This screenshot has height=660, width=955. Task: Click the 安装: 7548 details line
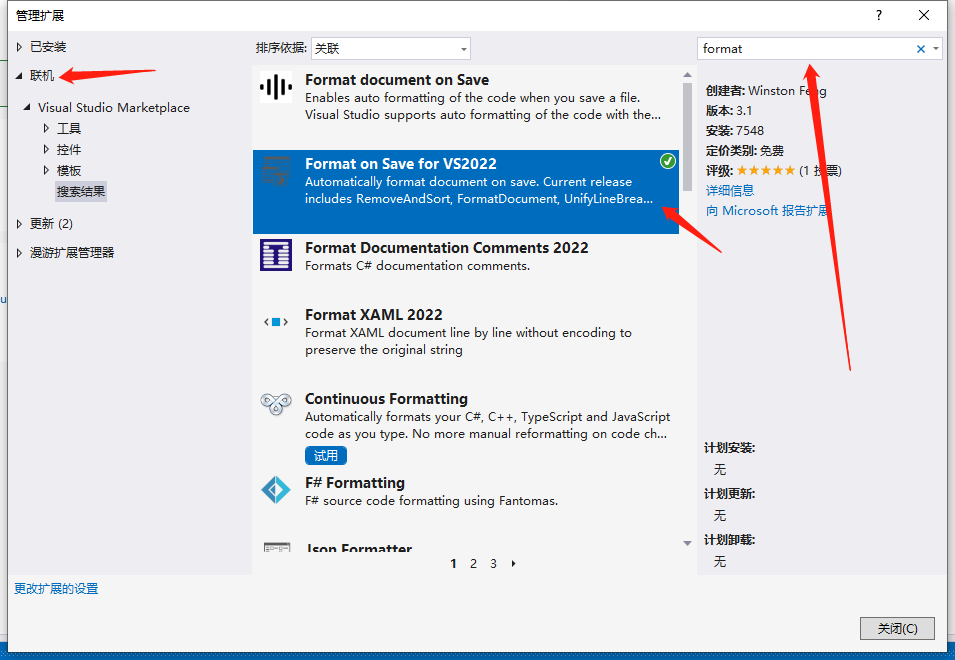point(735,131)
